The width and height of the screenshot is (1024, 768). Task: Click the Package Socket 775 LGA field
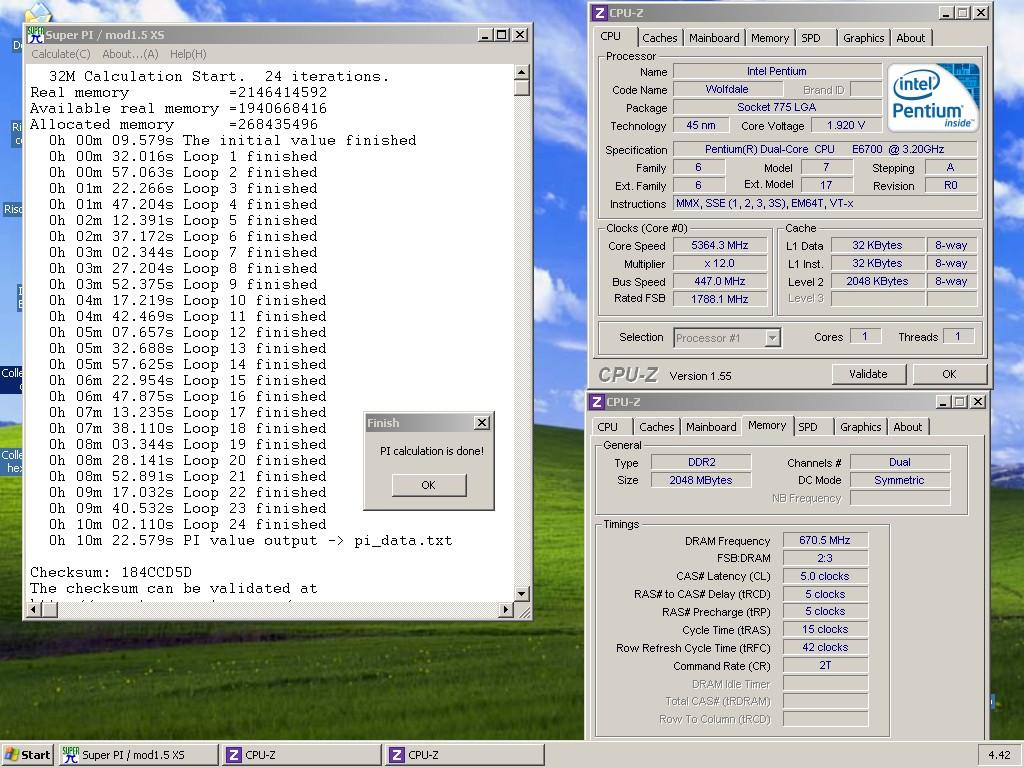click(776, 107)
